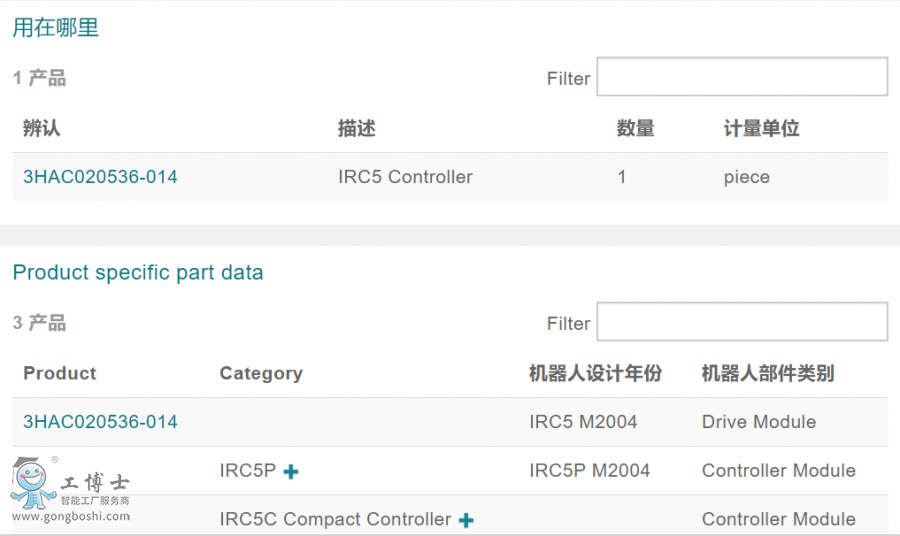Select the piece unit cell
The height and width of the screenshot is (536, 900).
pyautogui.click(x=746, y=177)
